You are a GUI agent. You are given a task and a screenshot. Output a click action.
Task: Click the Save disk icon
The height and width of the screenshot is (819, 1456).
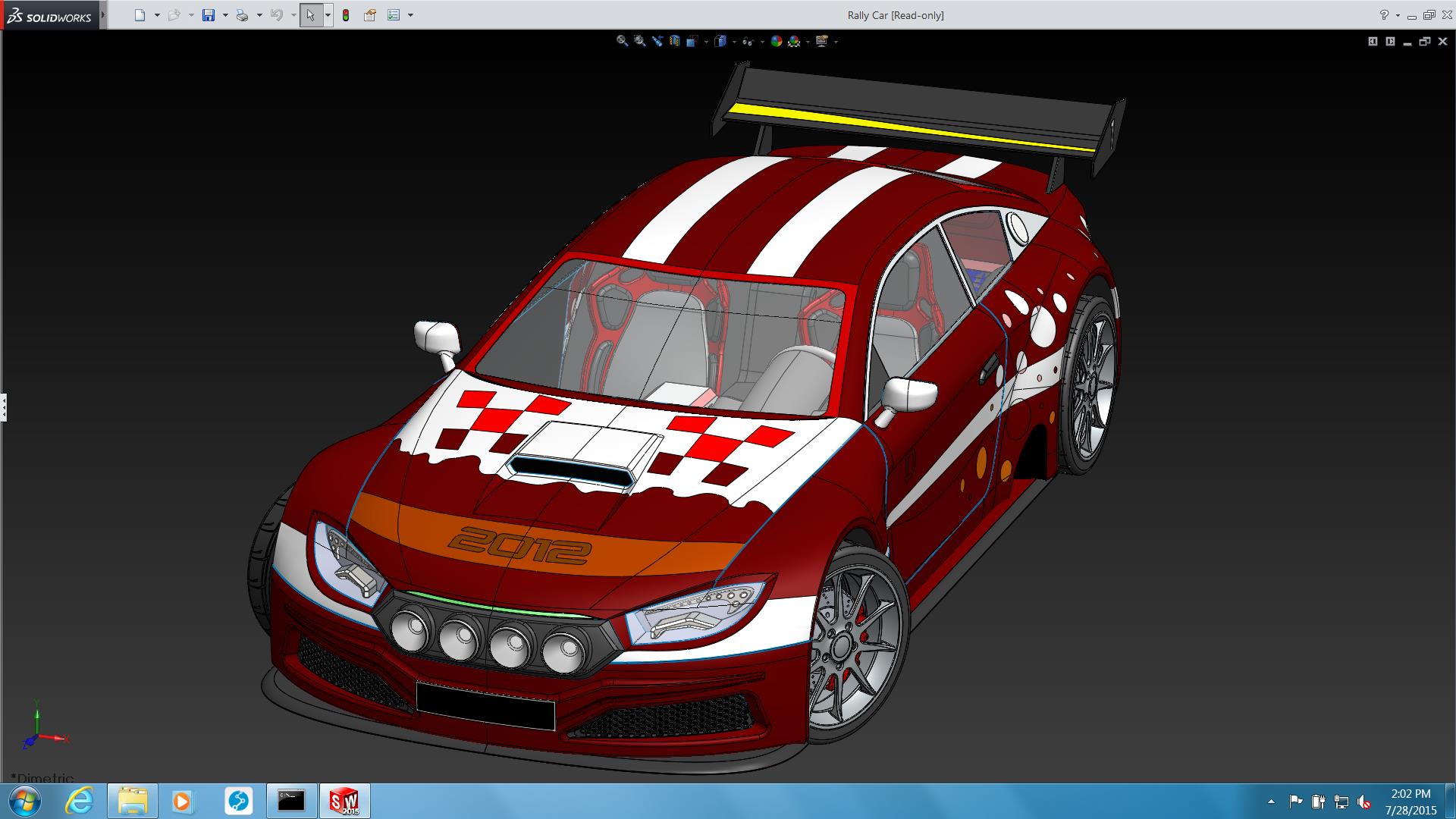click(209, 15)
